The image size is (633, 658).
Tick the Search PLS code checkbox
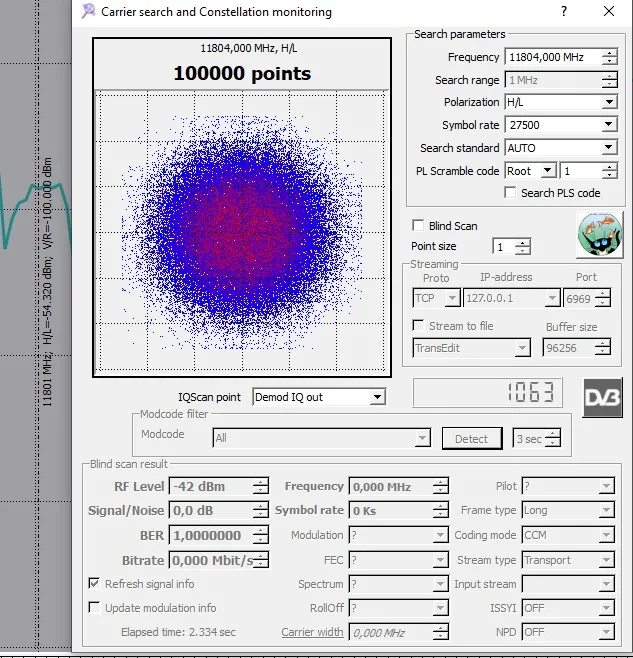(x=510, y=193)
